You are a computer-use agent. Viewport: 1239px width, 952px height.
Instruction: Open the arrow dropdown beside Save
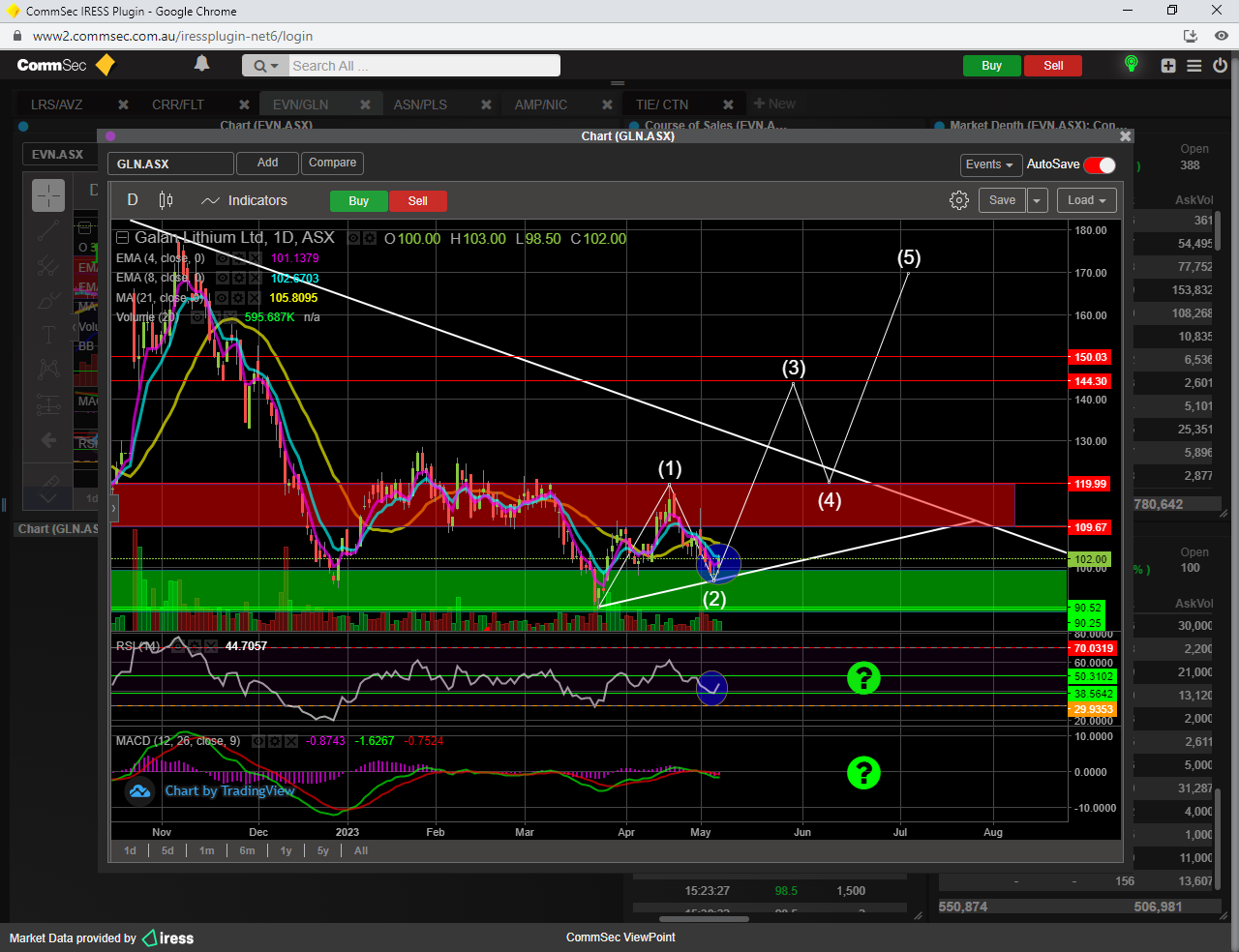coord(1037,200)
